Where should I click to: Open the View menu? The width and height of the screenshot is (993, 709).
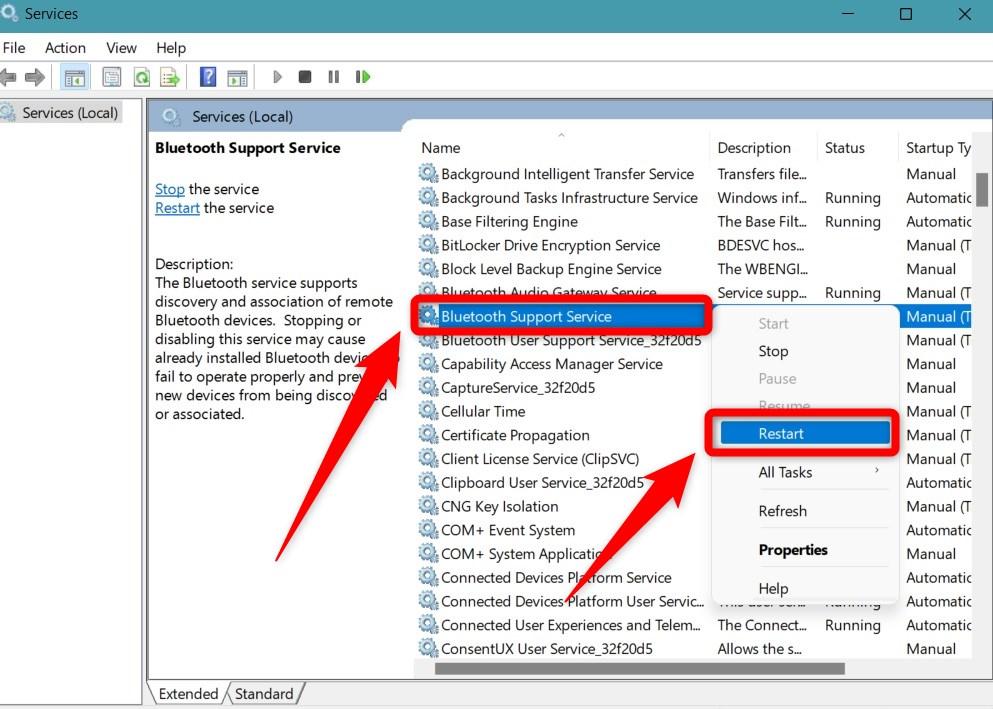coord(121,47)
